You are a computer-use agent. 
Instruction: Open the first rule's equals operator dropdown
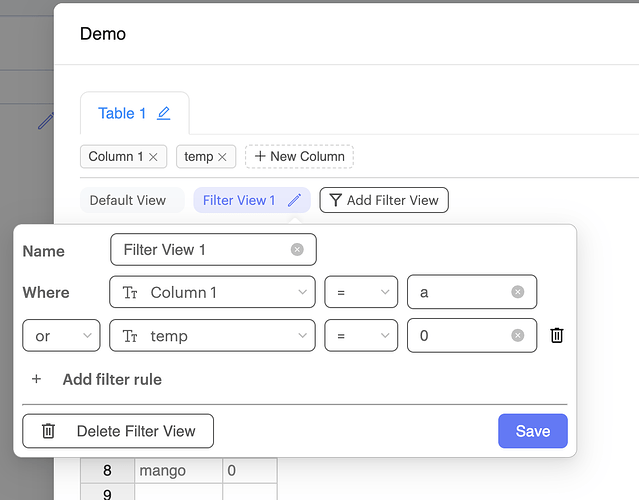pos(361,292)
